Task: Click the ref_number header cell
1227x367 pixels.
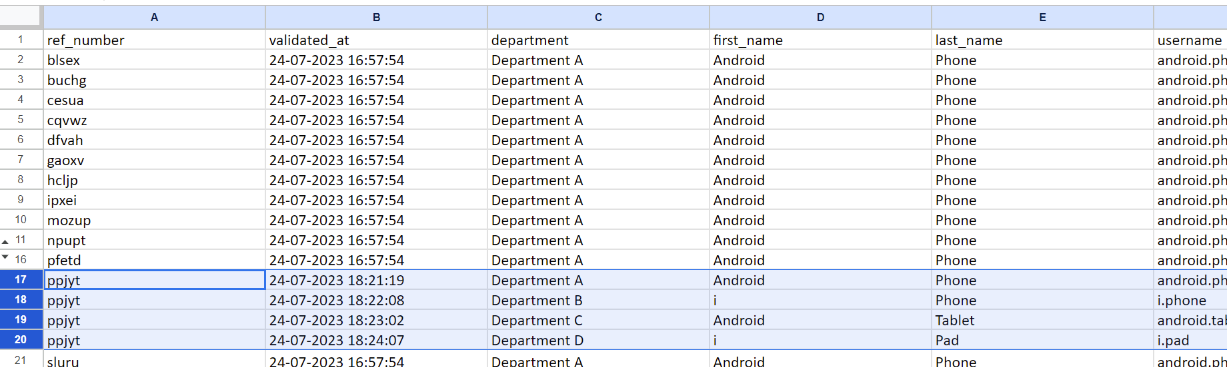Action: pyautogui.click(x=154, y=40)
